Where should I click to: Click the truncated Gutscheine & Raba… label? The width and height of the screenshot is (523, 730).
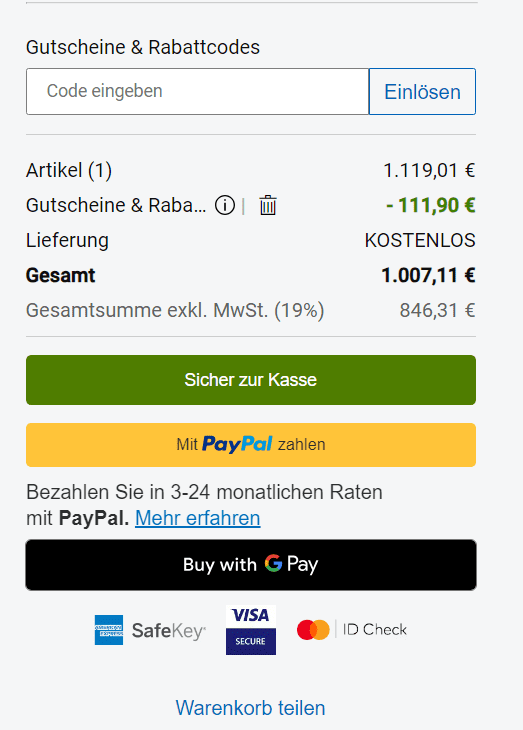tap(116, 205)
